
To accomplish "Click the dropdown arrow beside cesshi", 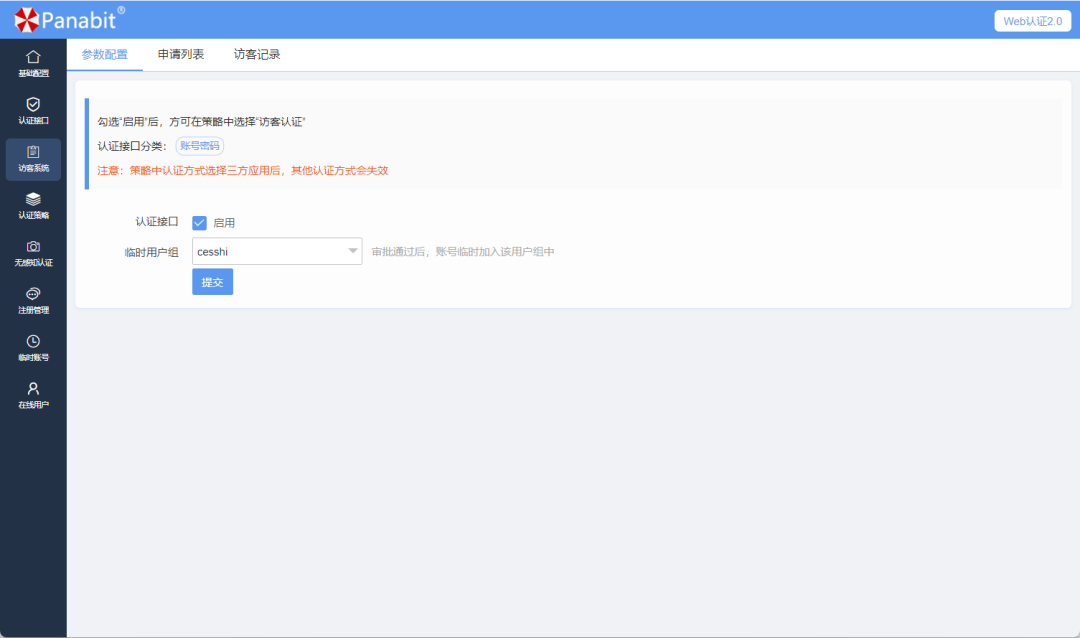I will click(x=352, y=251).
